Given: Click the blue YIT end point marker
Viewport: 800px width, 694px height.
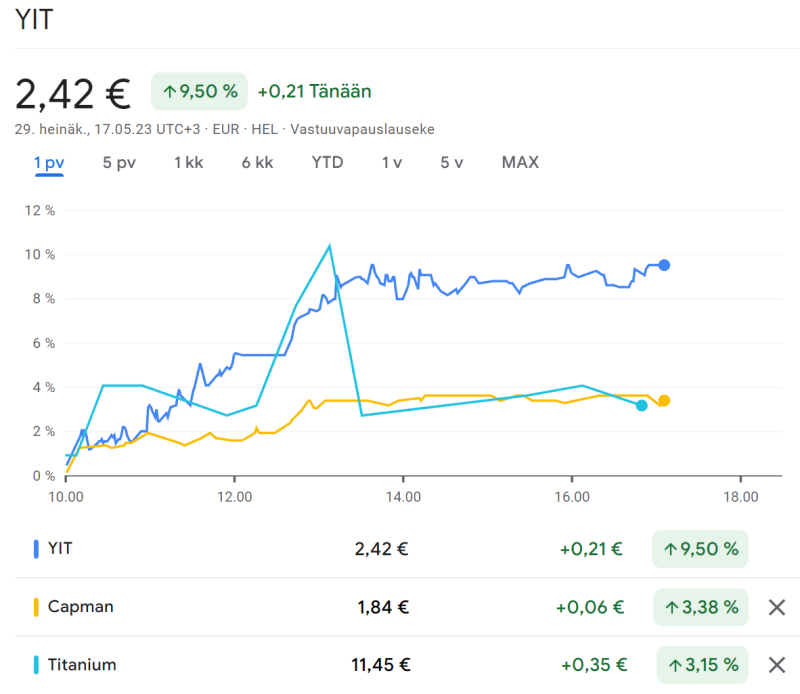Looking at the screenshot, I should 664,265.
